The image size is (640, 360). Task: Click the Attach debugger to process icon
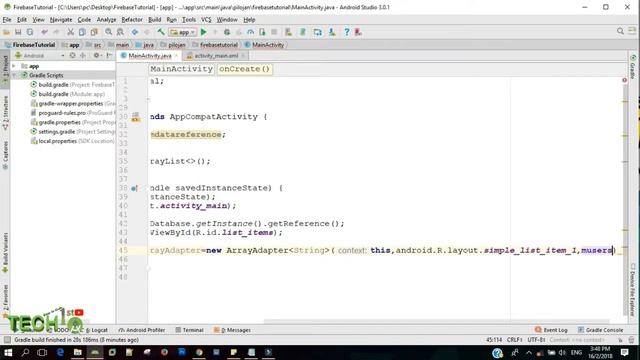point(262,32)
